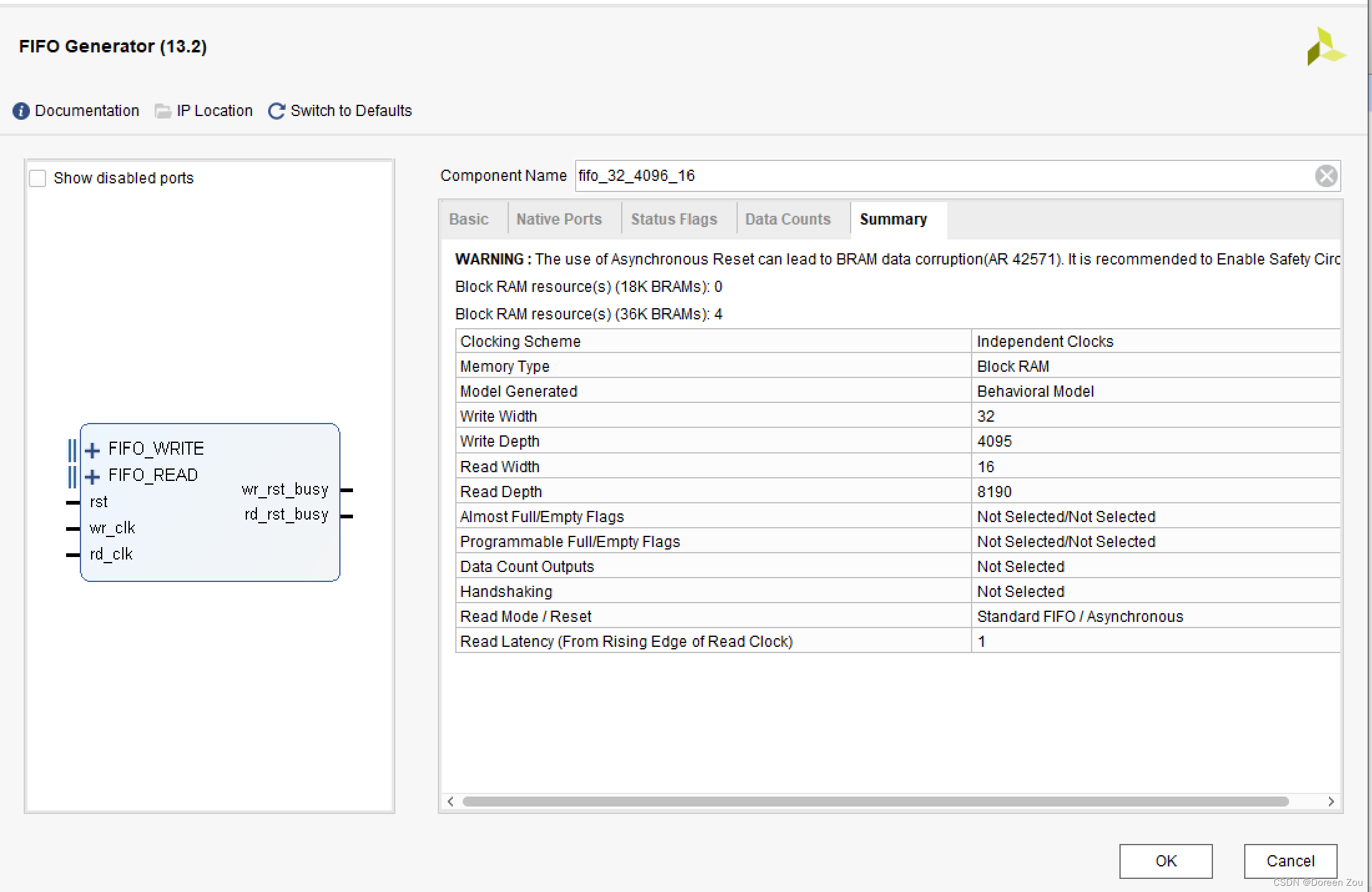Image resolution: width=1372 pixels, height=892 pixels.
Task: Click the rst input port pin
Action: click(x=73, y=502)
